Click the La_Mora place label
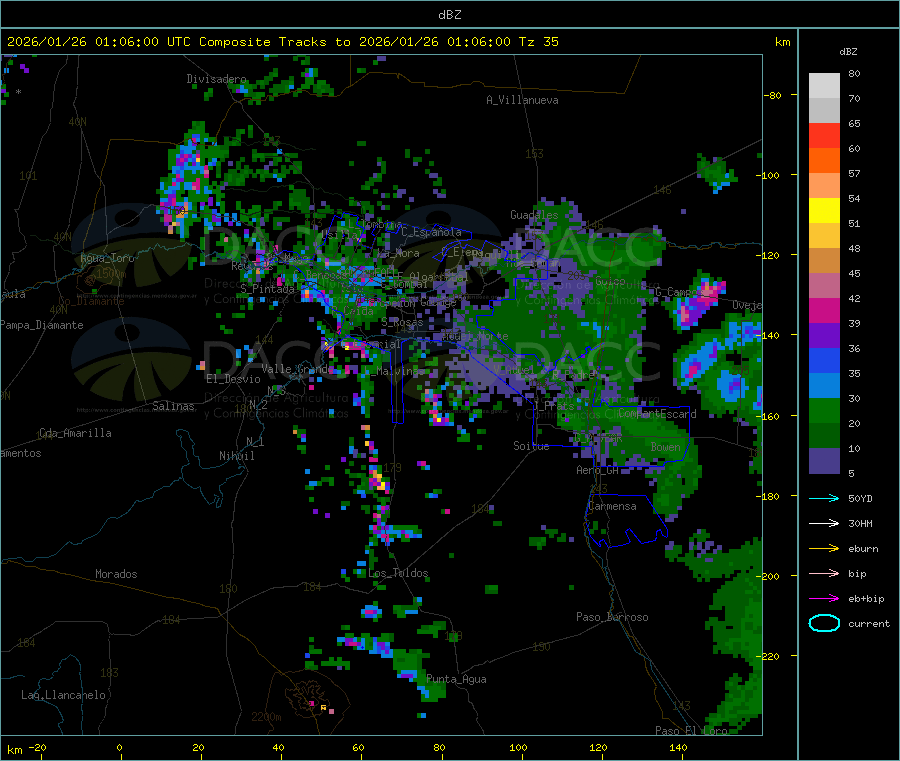 tap(398, 253)
